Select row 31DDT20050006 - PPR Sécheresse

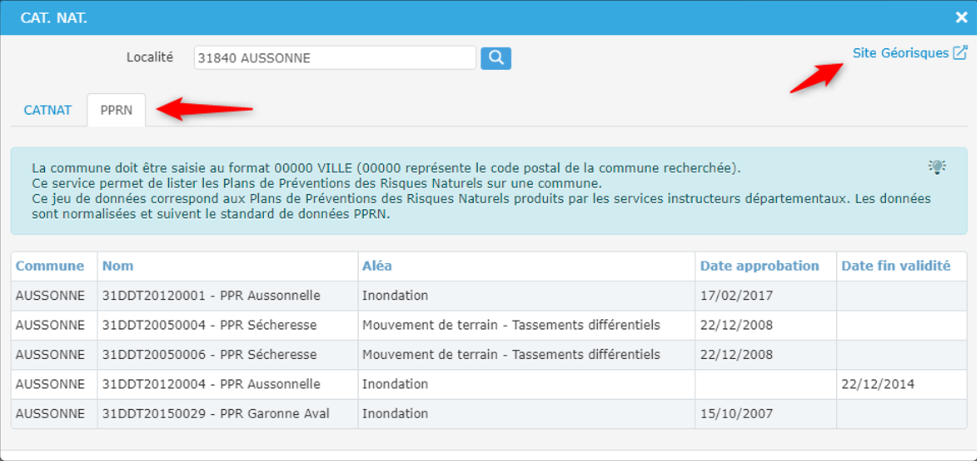point(209,354)
